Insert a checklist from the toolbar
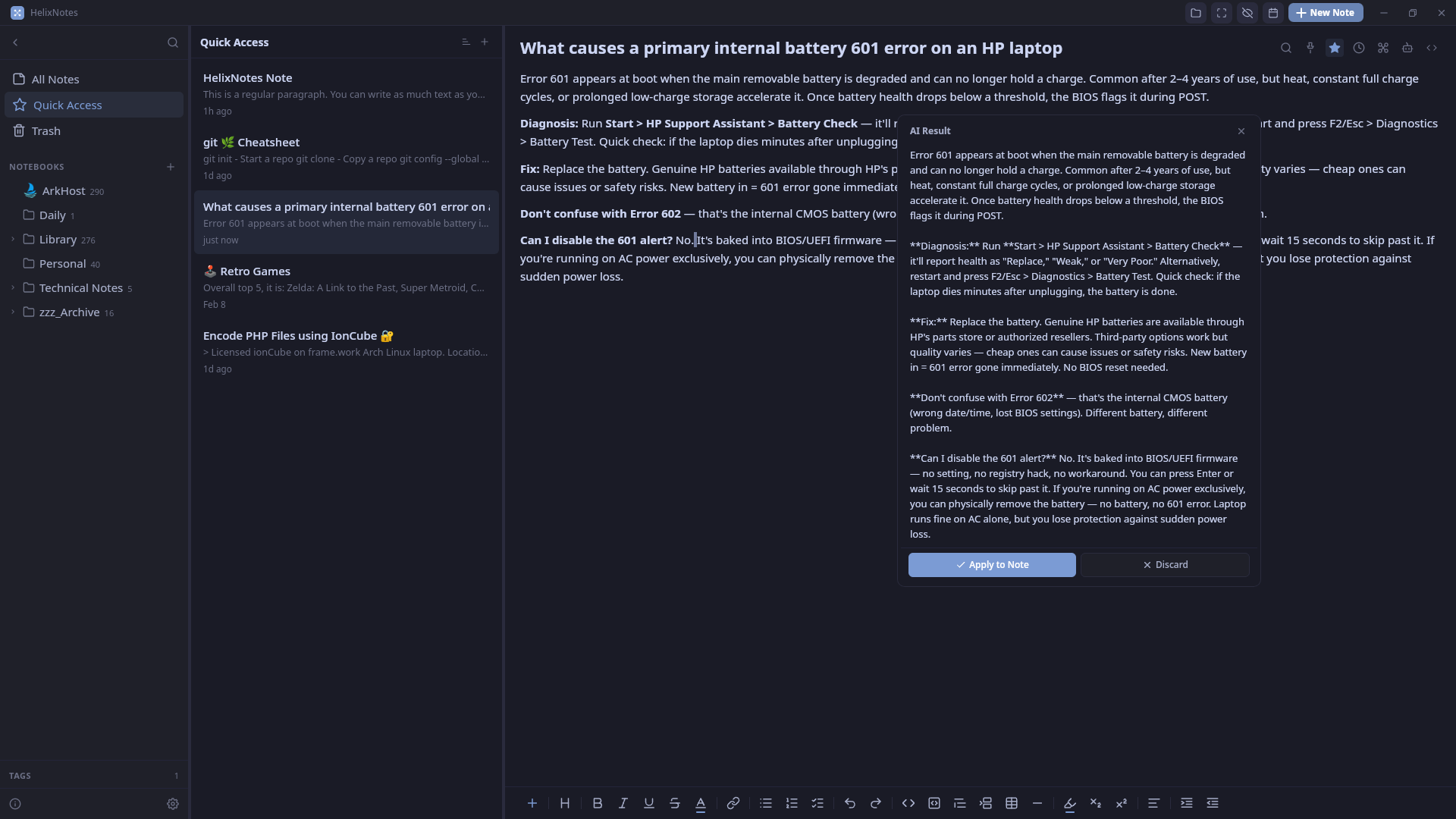This screenshot has width=1456, height=819. (x=817, y=803)
